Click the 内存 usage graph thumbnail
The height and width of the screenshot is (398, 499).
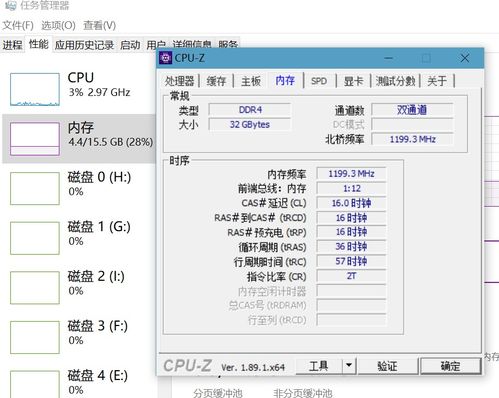click(35, 139)
